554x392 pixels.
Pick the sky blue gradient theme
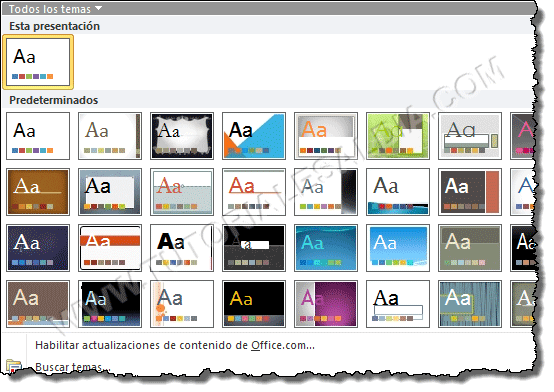pos(398,248)
